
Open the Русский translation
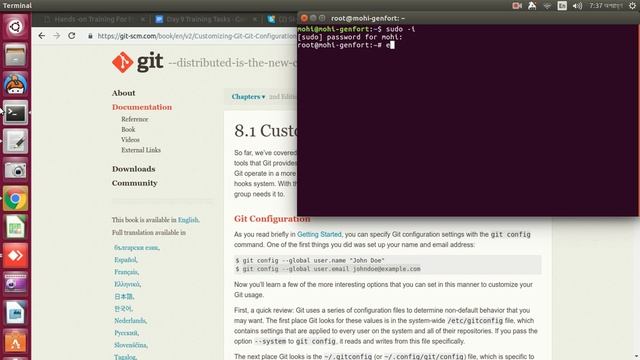(126, 333)
